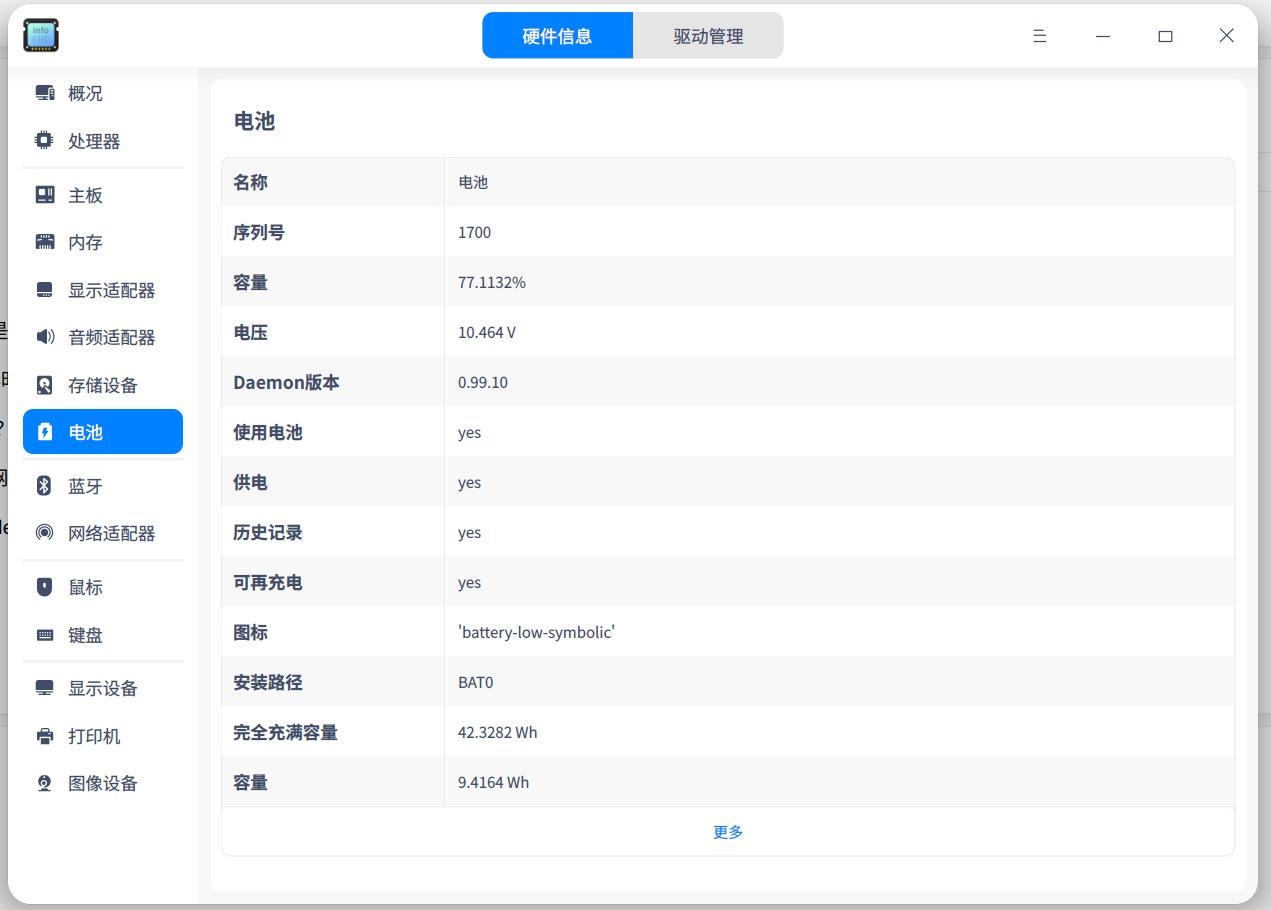This screenshot has height=910, width=1271.
Task: Switch to the 驱动管理 tab
Action: coord(708,35)
